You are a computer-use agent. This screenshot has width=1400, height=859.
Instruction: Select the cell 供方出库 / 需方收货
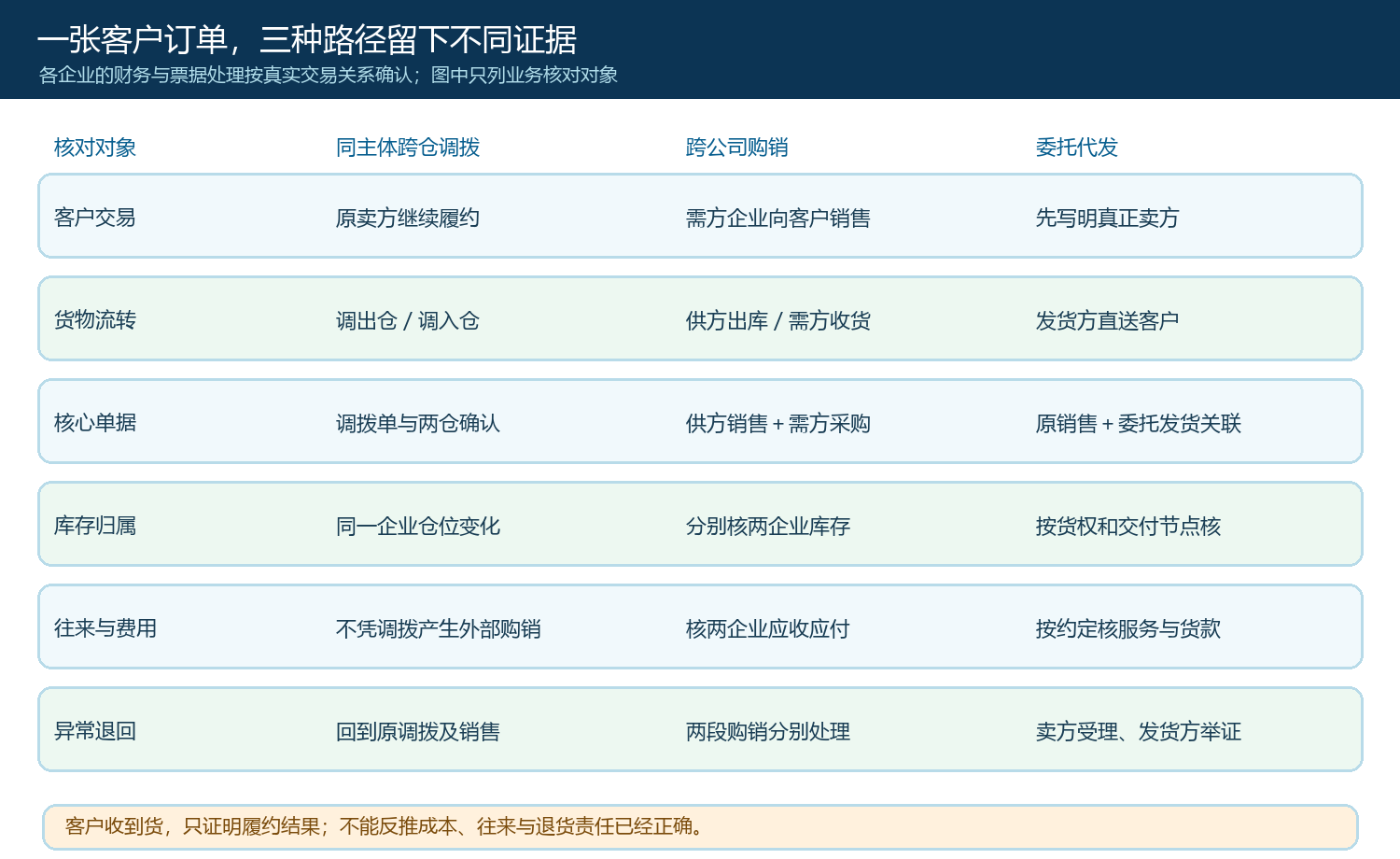click(x=777, y=320)
